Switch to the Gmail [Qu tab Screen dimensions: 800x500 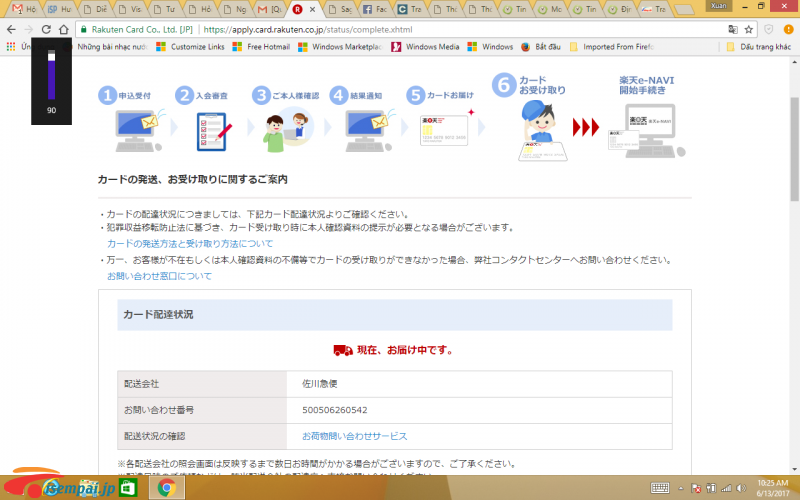(269, 9)
